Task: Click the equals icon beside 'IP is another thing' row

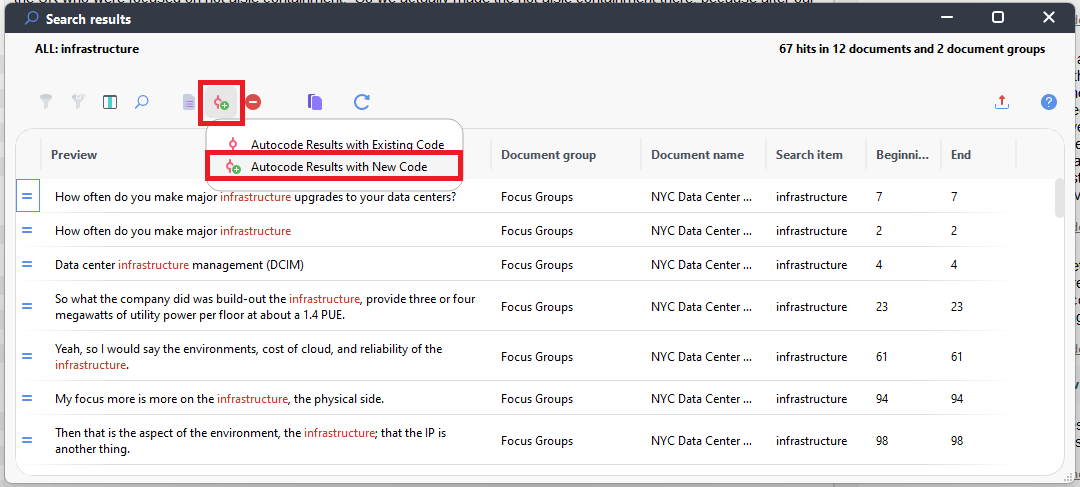Action: (x=27, y=441)
